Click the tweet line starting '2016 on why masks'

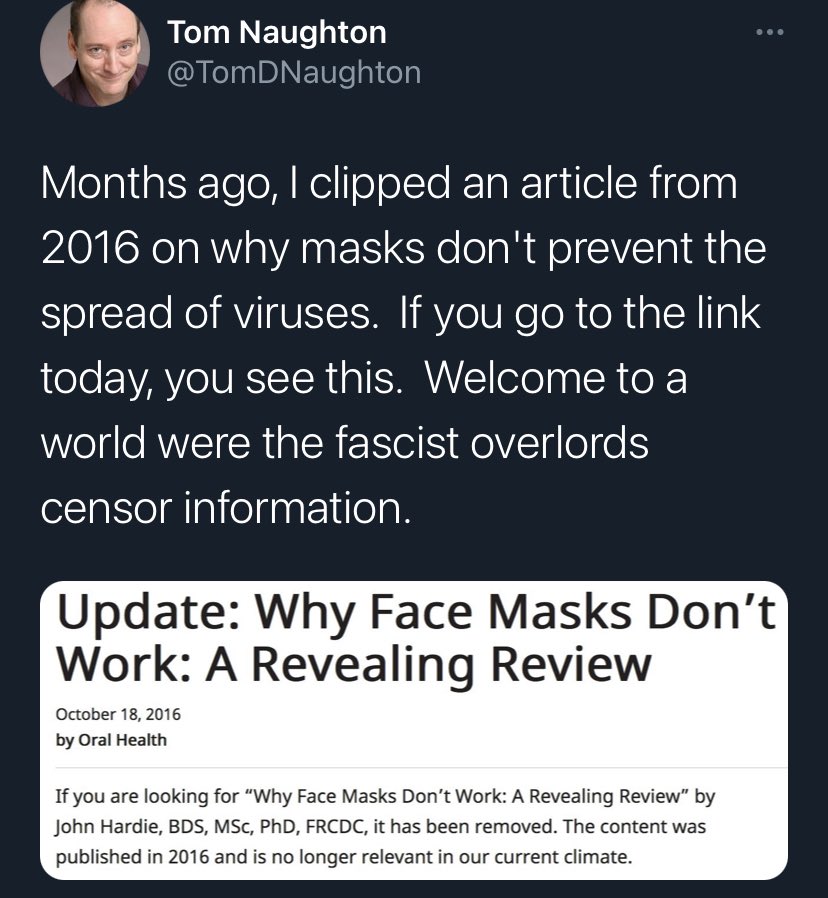pyautogui.click(x=404, y=249)
